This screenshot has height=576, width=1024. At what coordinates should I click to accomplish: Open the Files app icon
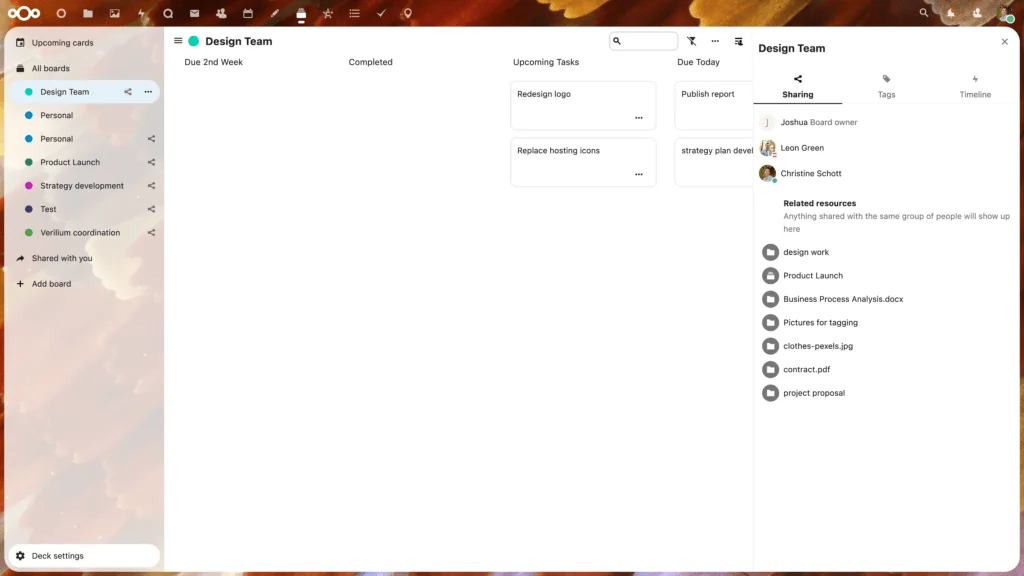(88, 13)
